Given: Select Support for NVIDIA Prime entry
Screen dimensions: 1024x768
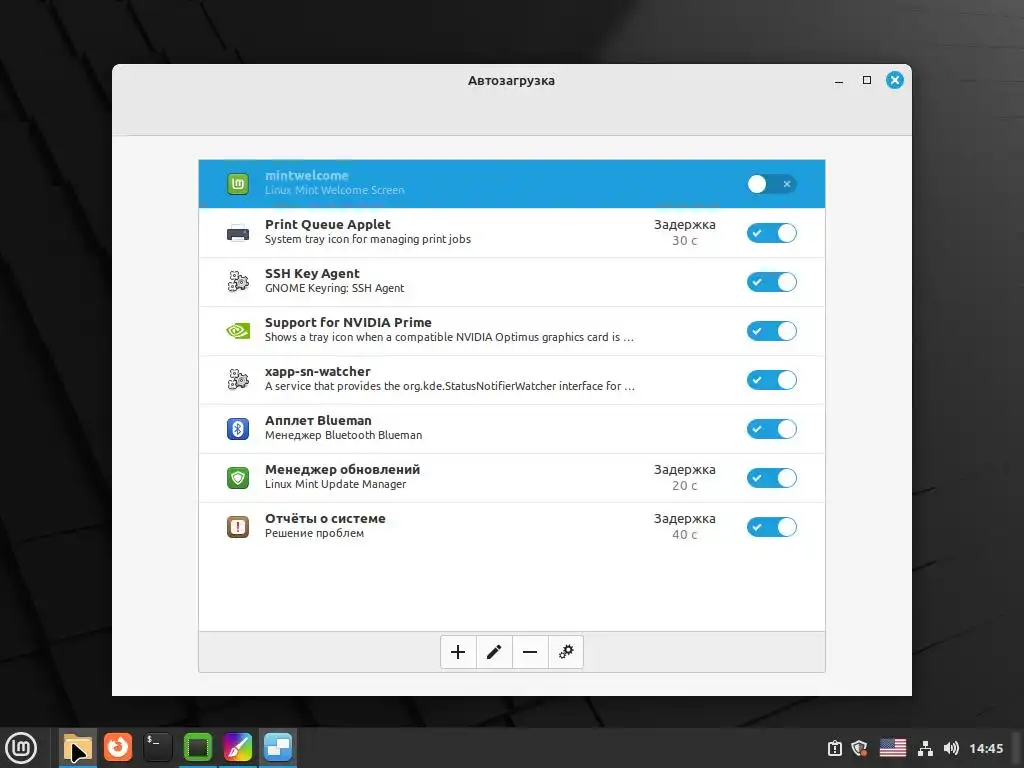Looking at the screenshot, I should click(x=511, y=331).
